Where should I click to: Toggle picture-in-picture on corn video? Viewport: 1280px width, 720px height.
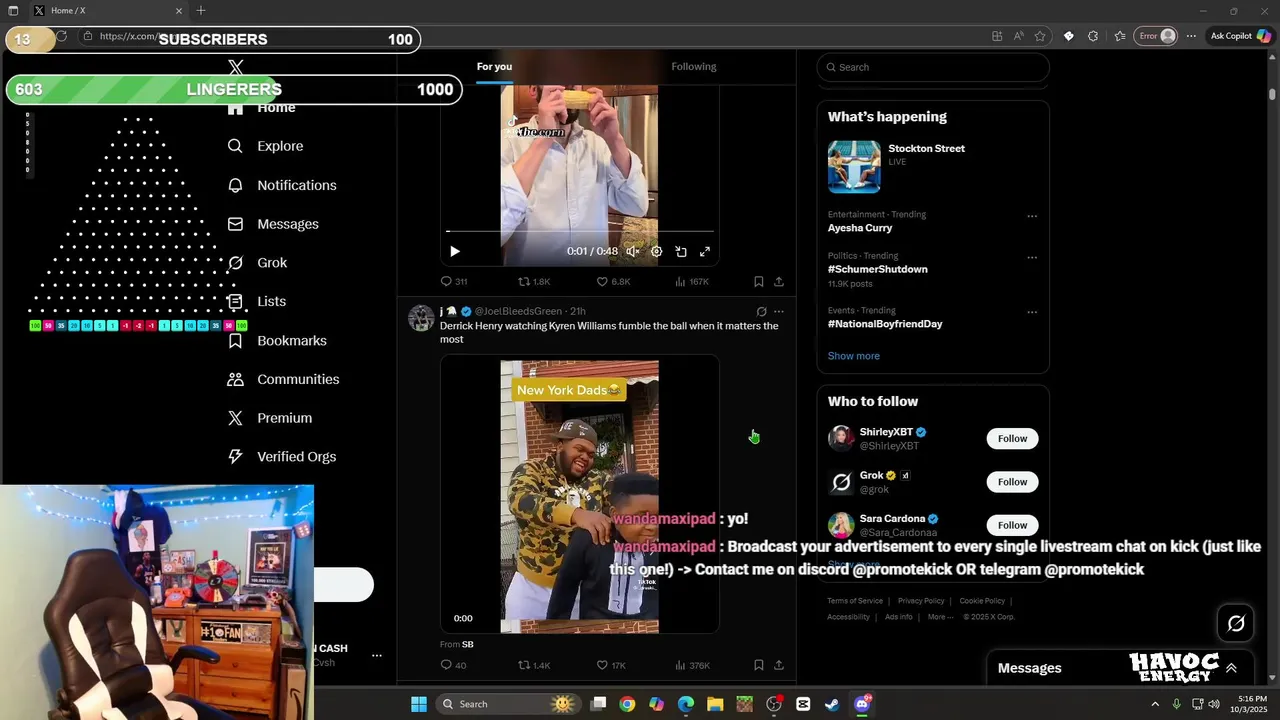click(x=681, y=252)
